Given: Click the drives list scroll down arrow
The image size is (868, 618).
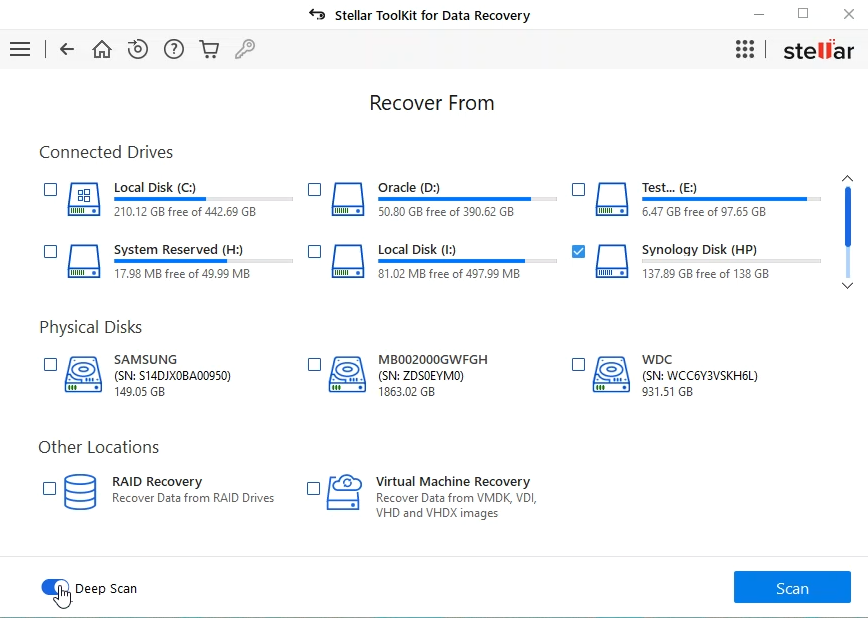Looking at the screenshot, I should (x=848, y=286).
